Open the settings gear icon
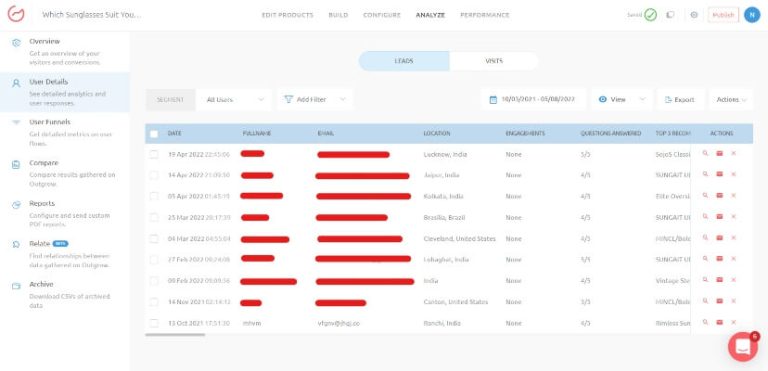 [694, 15]
